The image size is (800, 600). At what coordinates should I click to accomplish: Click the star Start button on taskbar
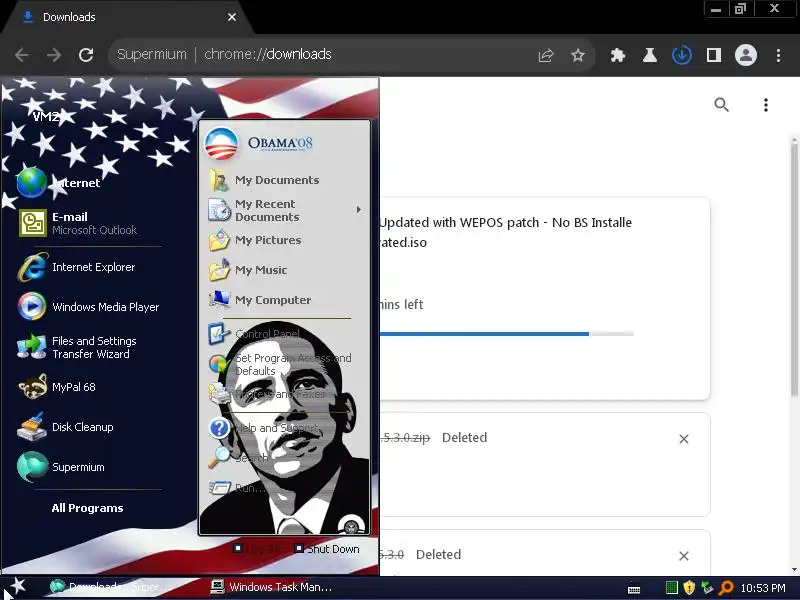18,587
